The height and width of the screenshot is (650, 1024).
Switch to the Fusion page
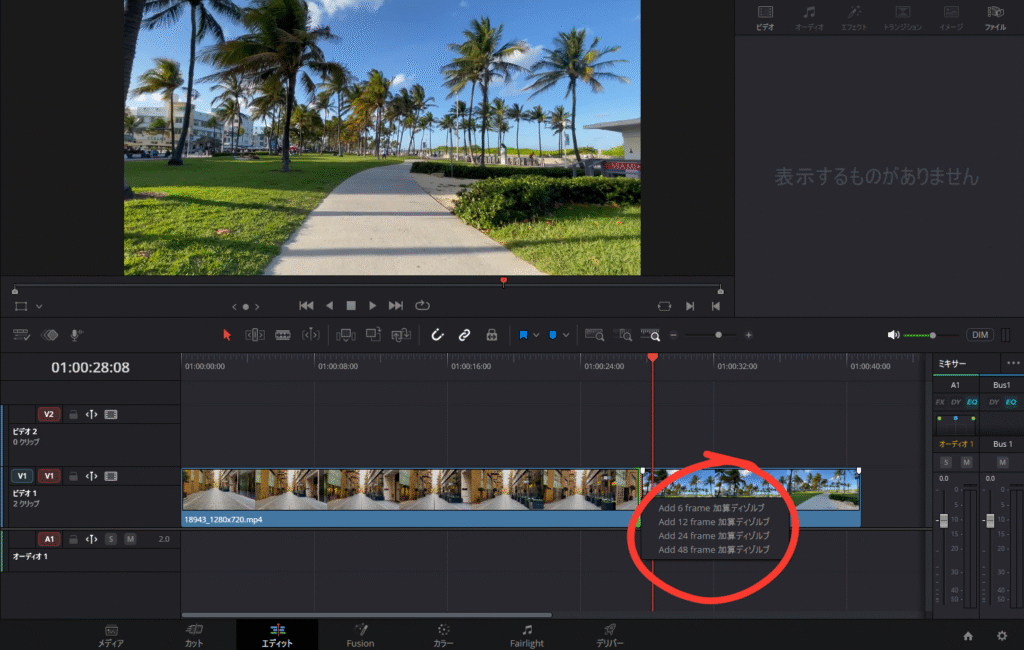tap(360, 635)
